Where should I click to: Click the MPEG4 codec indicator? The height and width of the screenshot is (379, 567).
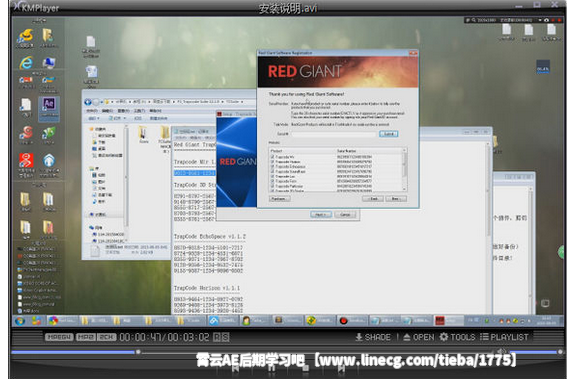59,337
